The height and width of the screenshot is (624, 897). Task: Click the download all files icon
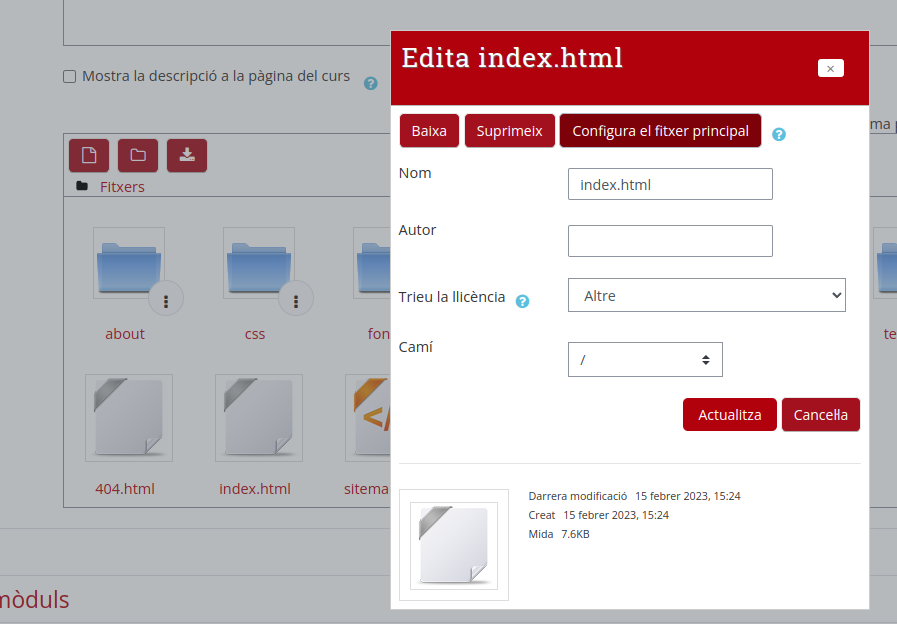click(x=187, y=155)
